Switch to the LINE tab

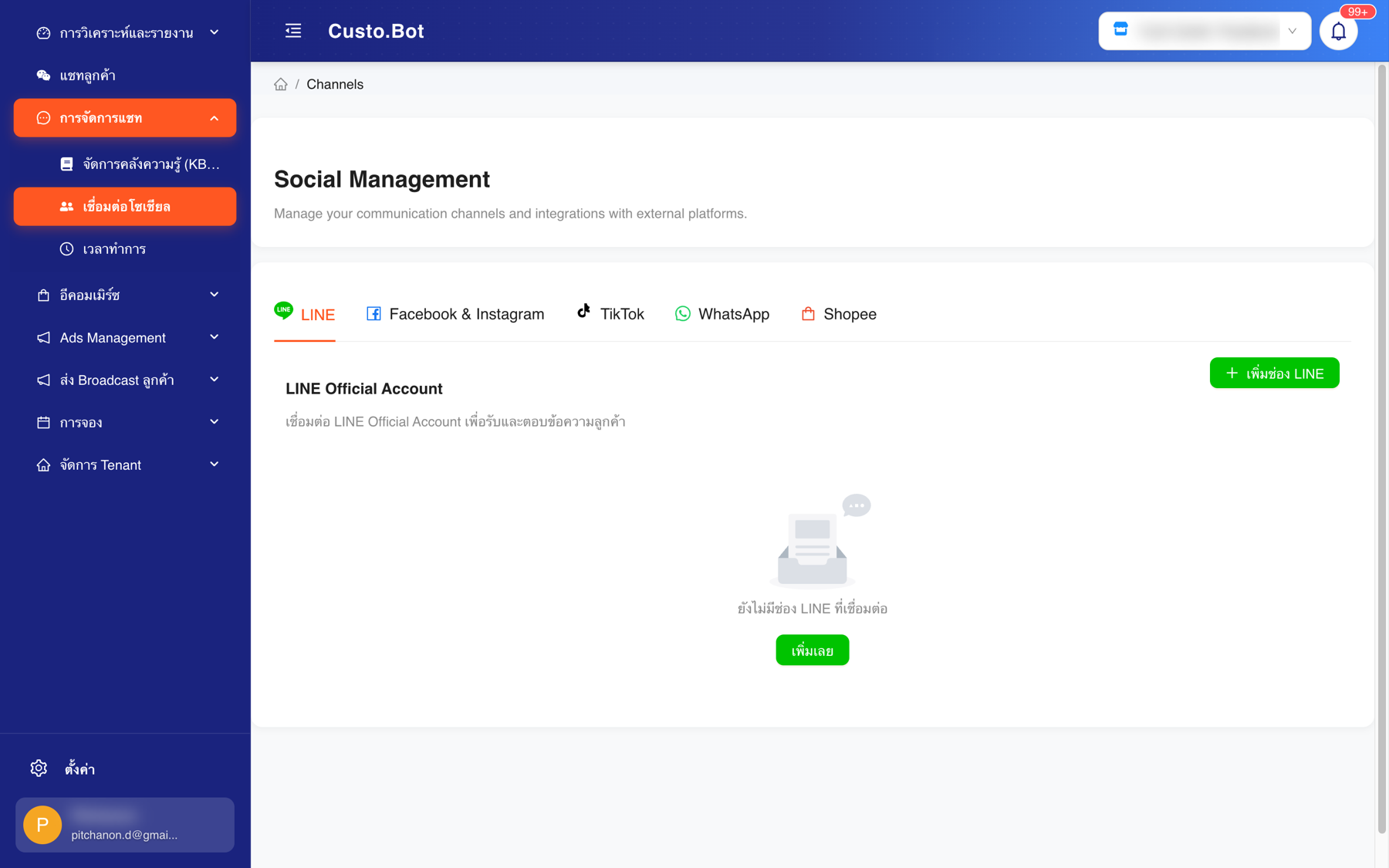(x=305, y=314)
